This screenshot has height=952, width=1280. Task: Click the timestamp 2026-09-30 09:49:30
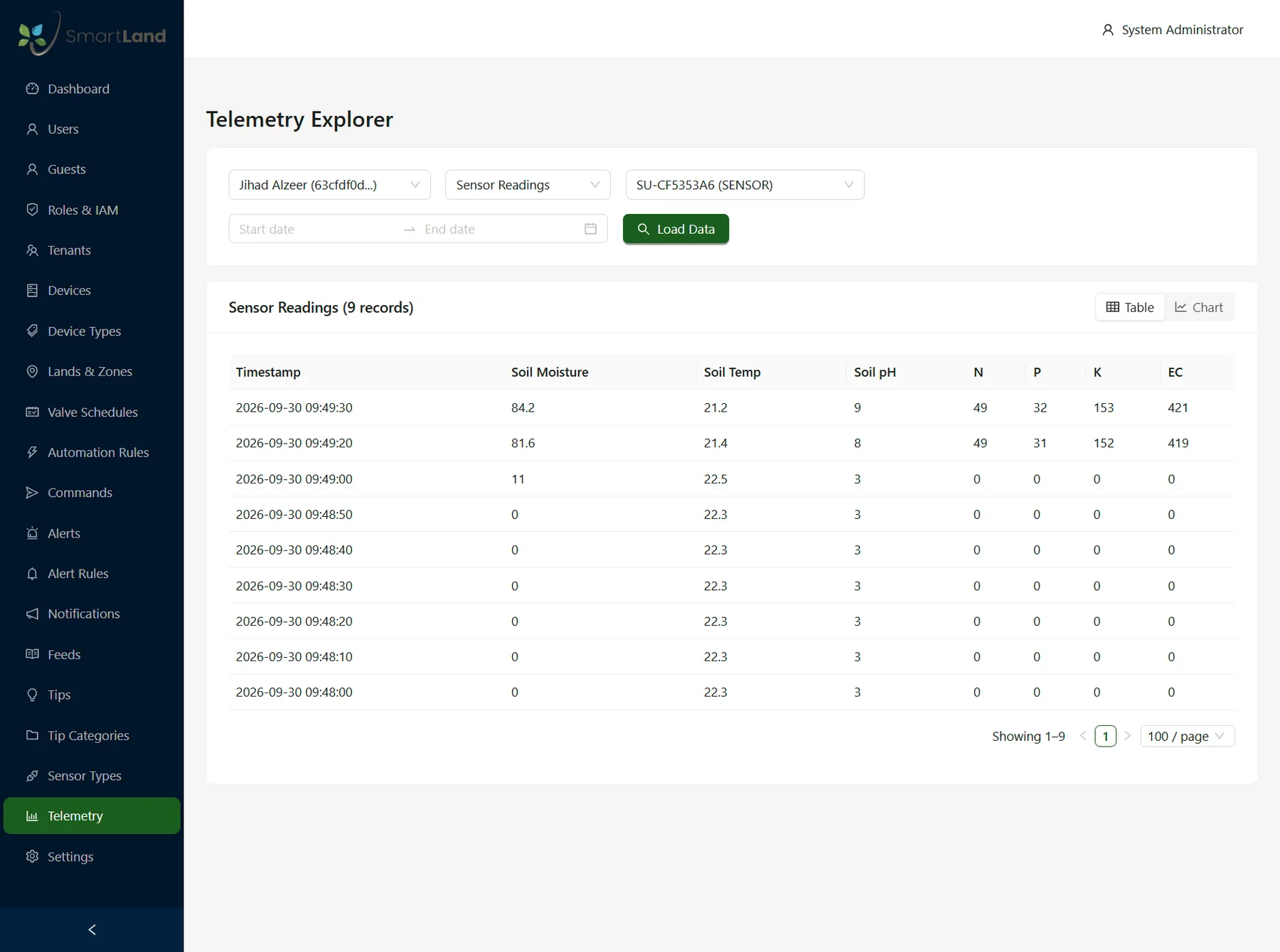click(294, 407)
